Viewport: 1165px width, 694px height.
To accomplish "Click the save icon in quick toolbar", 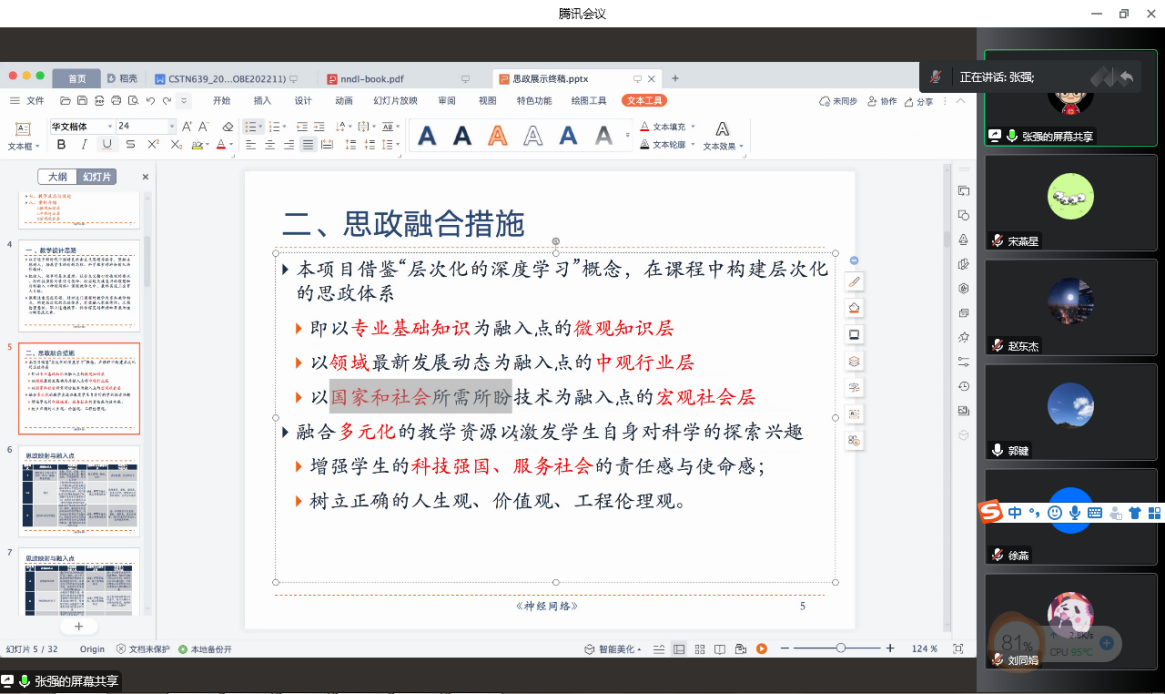I will pos(82,101).
